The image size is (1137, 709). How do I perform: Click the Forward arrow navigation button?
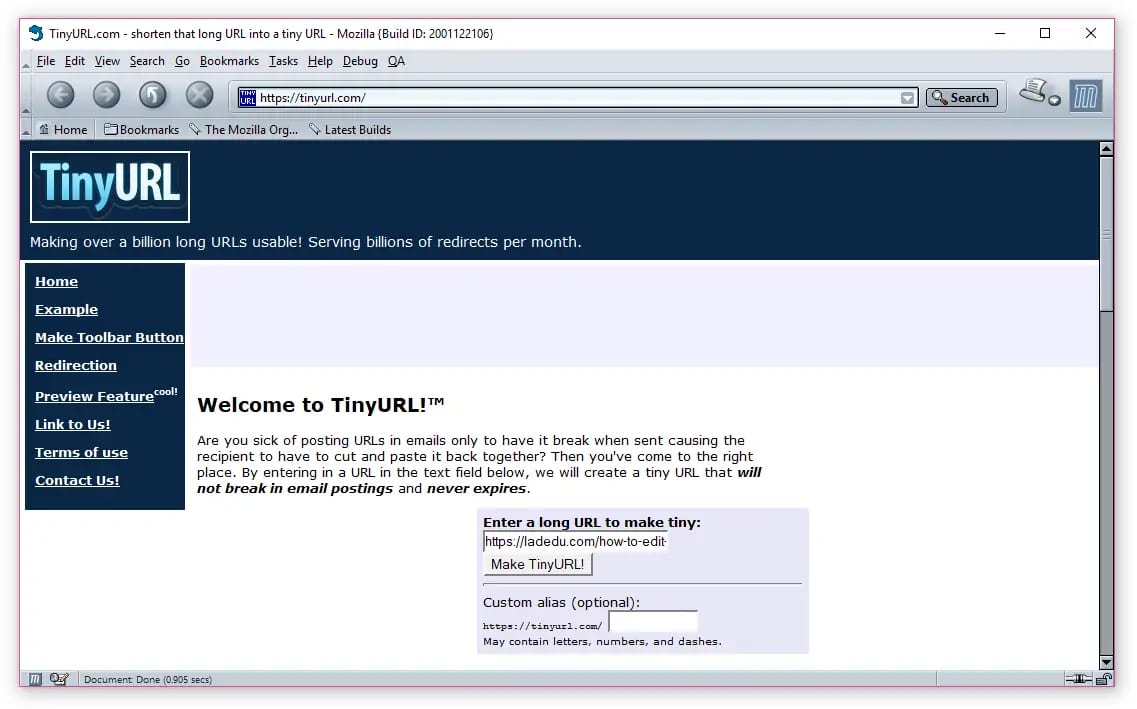pos(107,95)
